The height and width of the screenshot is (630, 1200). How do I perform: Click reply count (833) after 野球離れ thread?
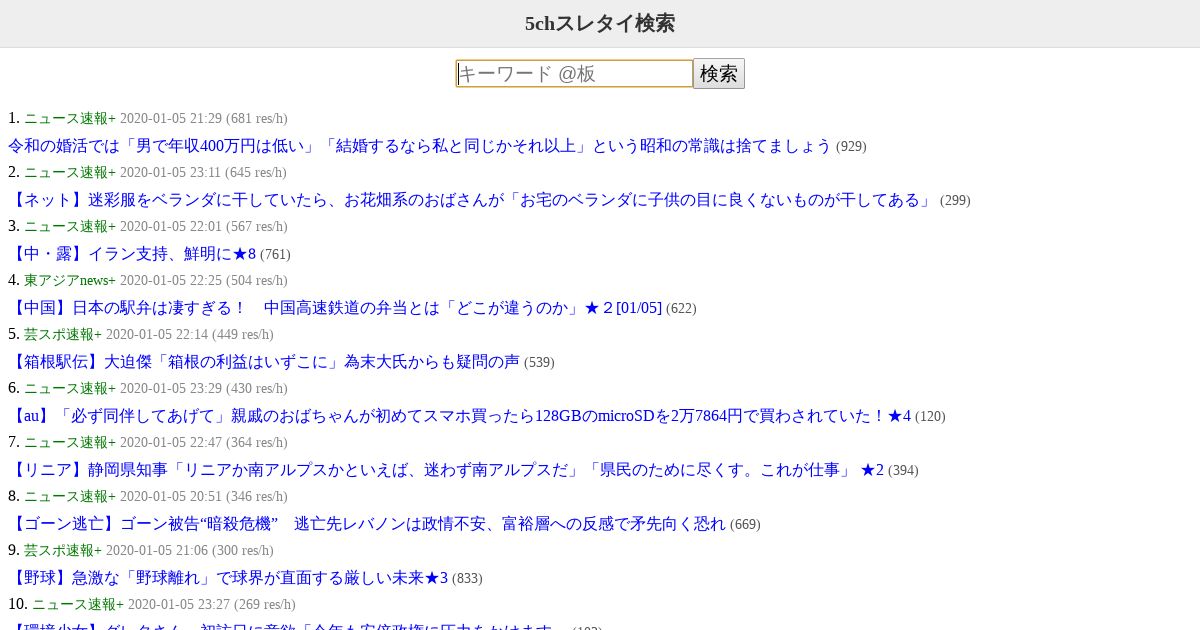(467, 579)
